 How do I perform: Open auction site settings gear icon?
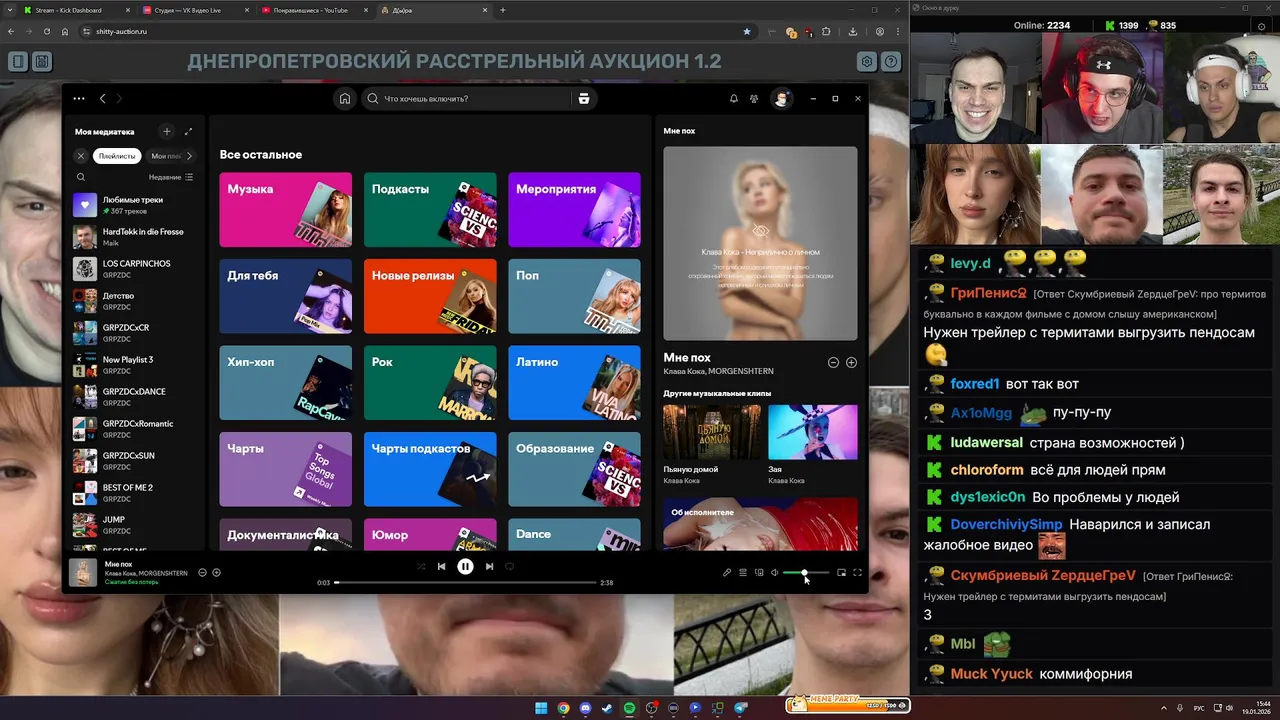867,62
